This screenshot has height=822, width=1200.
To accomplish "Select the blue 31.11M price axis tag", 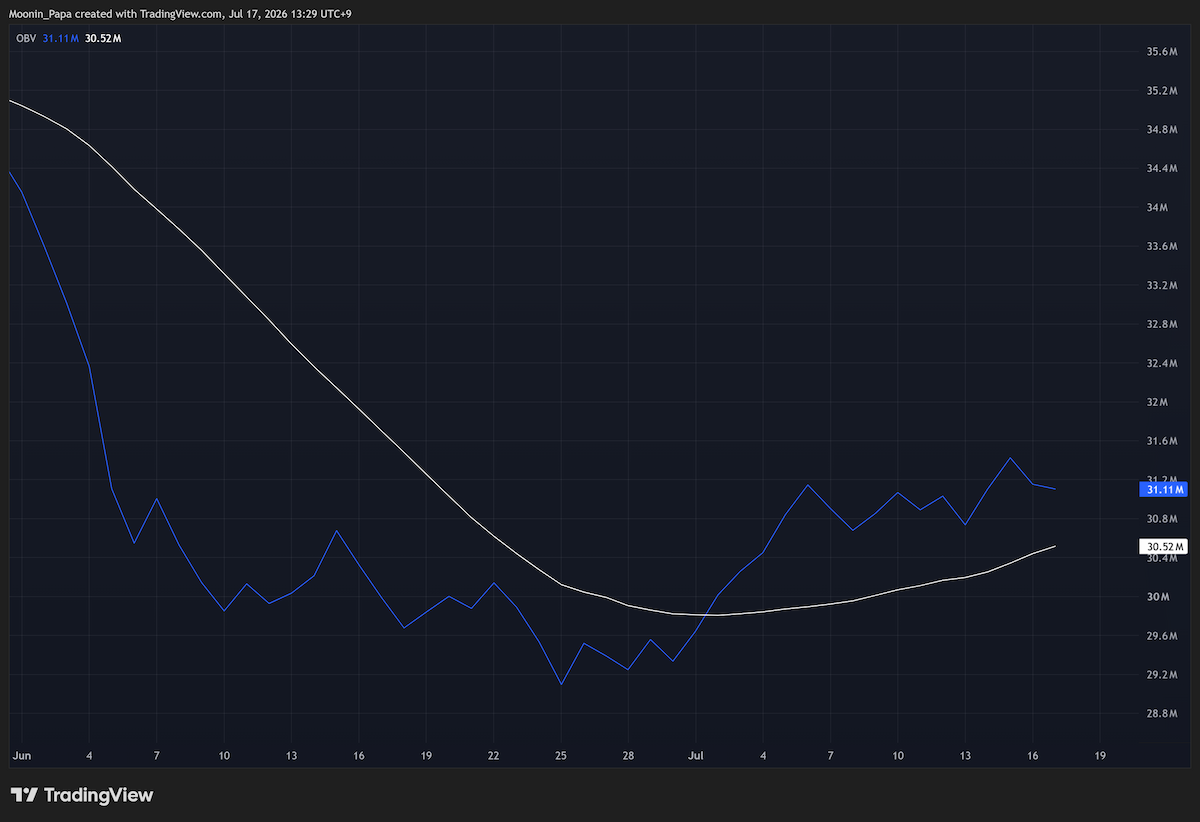I will (x=1163, y=490).
